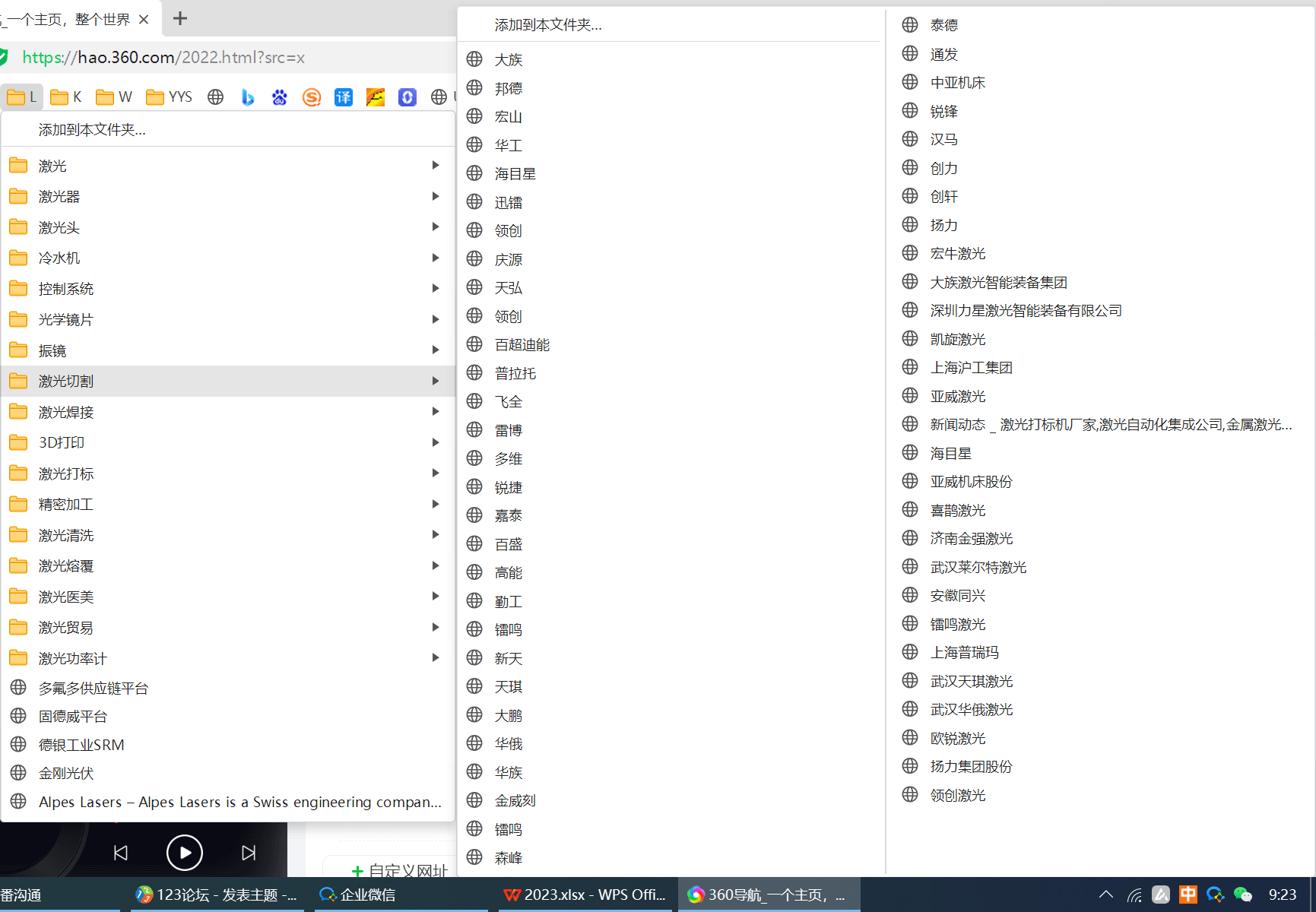Viewport: 1316px width, 912px height.
Task: Expand the 3D打印 folder submenu arrow
Action: pos(436,442)
